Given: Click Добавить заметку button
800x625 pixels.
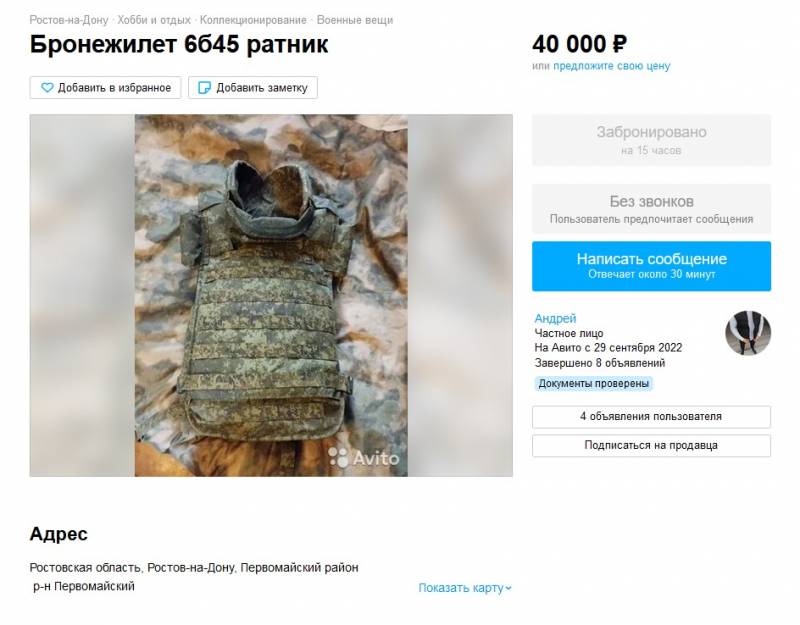Looking at the screenshot, I should 253,88.
